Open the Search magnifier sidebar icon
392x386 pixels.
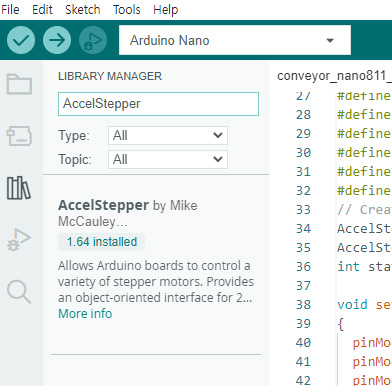pyautogui.click(x=19, y=292)
